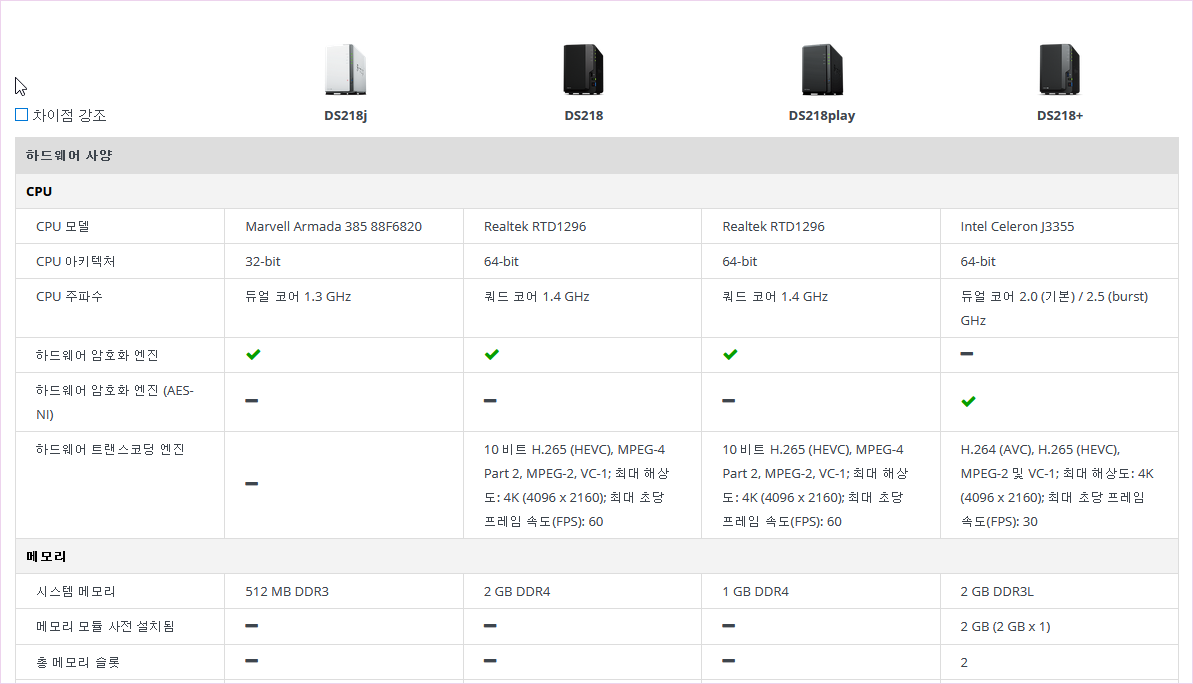Image resolution: width=1193 pixels, height=684 pixels.
Task: Enable the 차이점 강조 checkbox
Action: [21, 115]
